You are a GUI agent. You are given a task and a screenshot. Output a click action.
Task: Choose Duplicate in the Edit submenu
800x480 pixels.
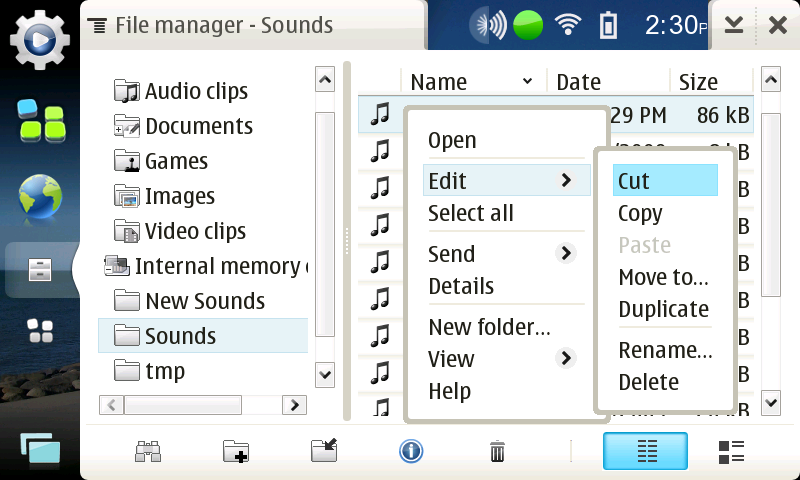663,309
